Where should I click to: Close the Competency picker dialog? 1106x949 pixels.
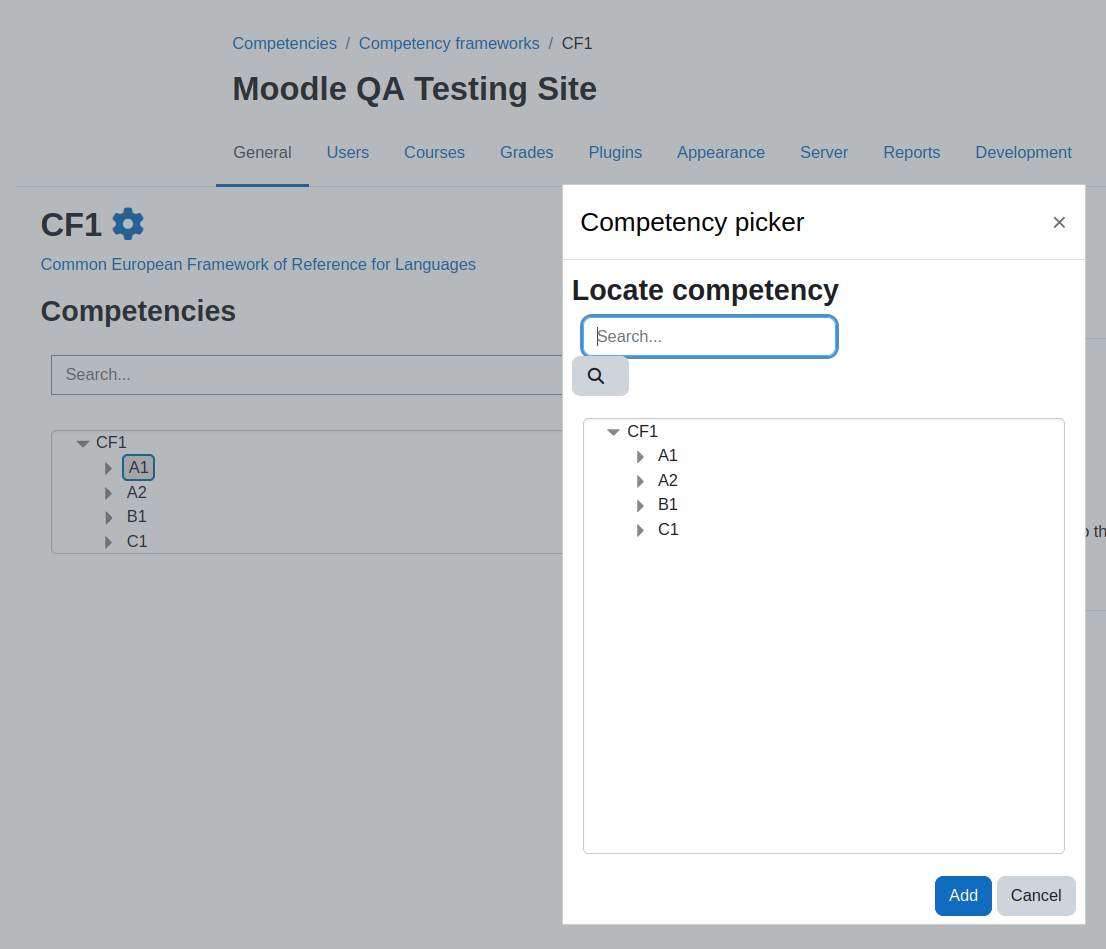click(1059, 223)
